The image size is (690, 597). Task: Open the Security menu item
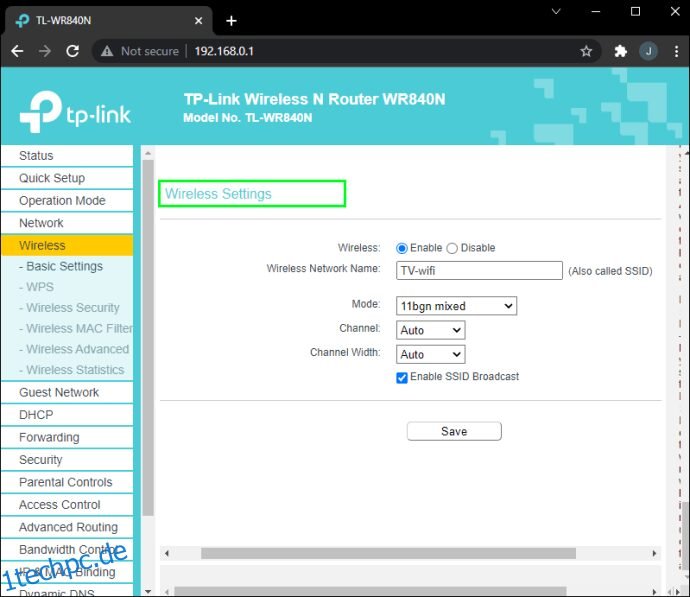click(x=67, y=460)
